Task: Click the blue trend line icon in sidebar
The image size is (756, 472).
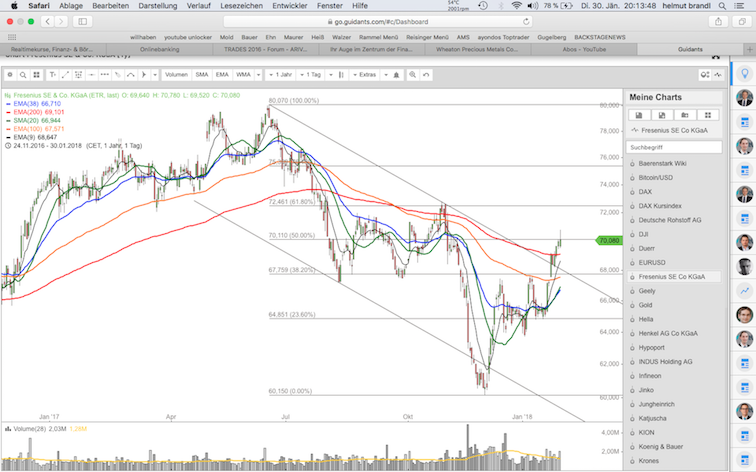Action: 744,290
